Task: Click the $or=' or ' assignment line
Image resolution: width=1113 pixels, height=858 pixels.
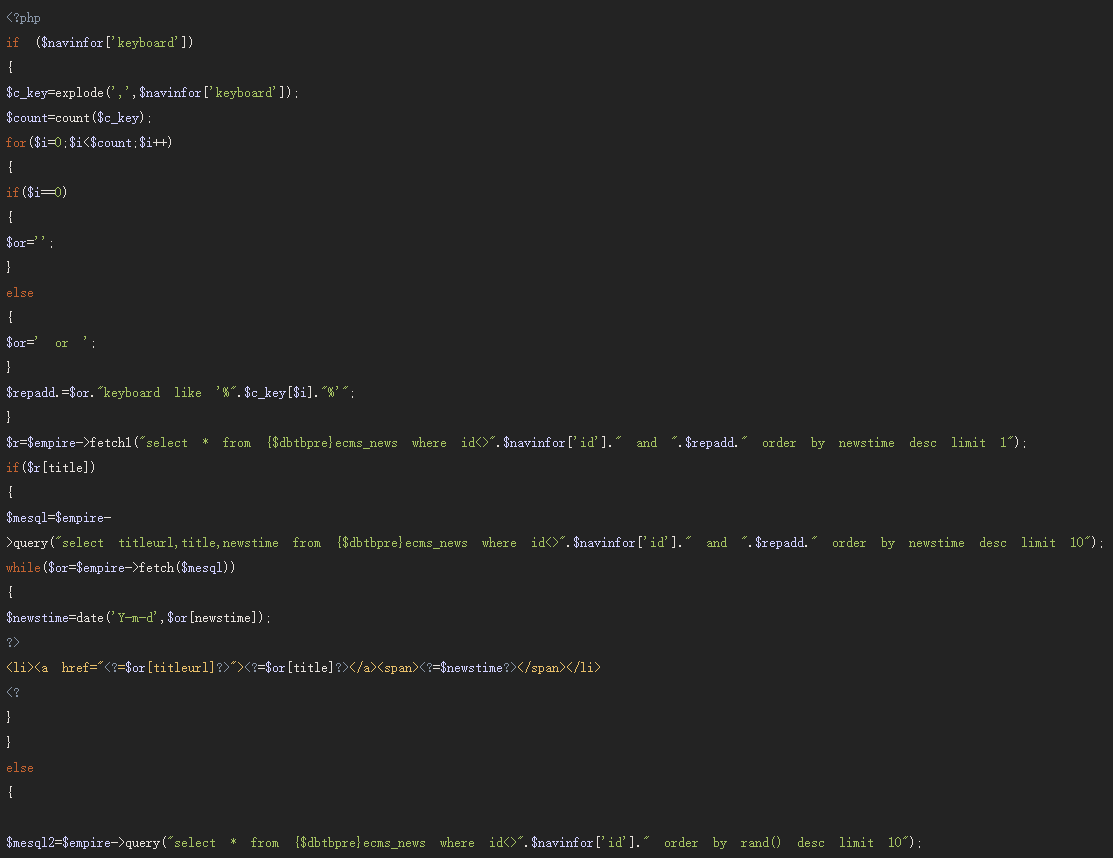Action: click(51, 343)
